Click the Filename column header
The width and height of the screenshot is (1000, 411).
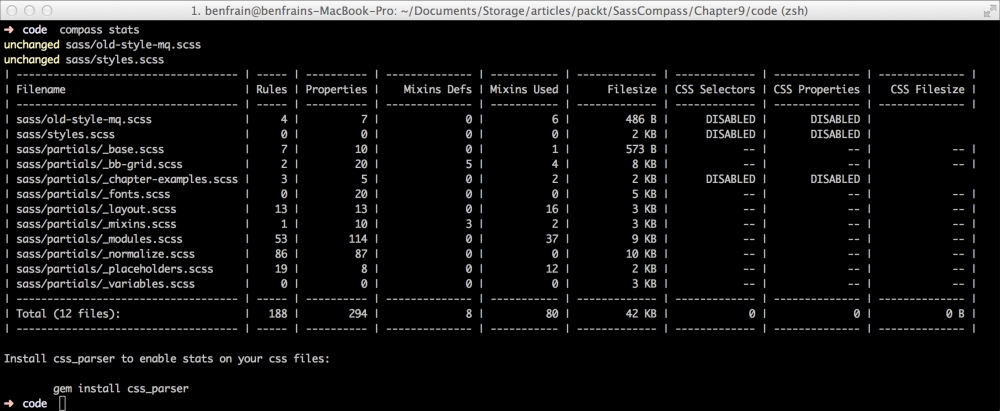(41, 89)
